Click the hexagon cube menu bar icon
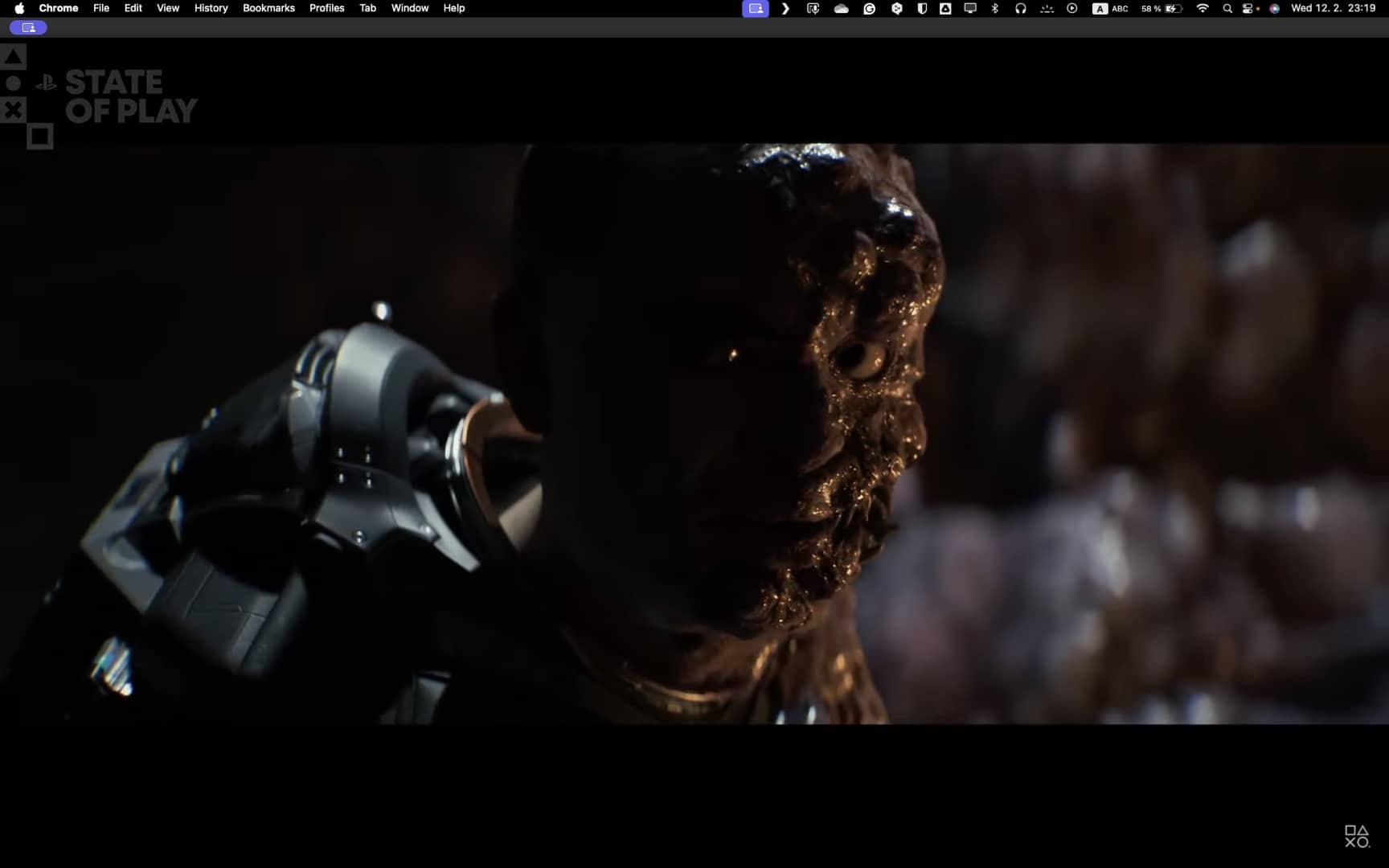1389x868 pixels. click(897, 8)
